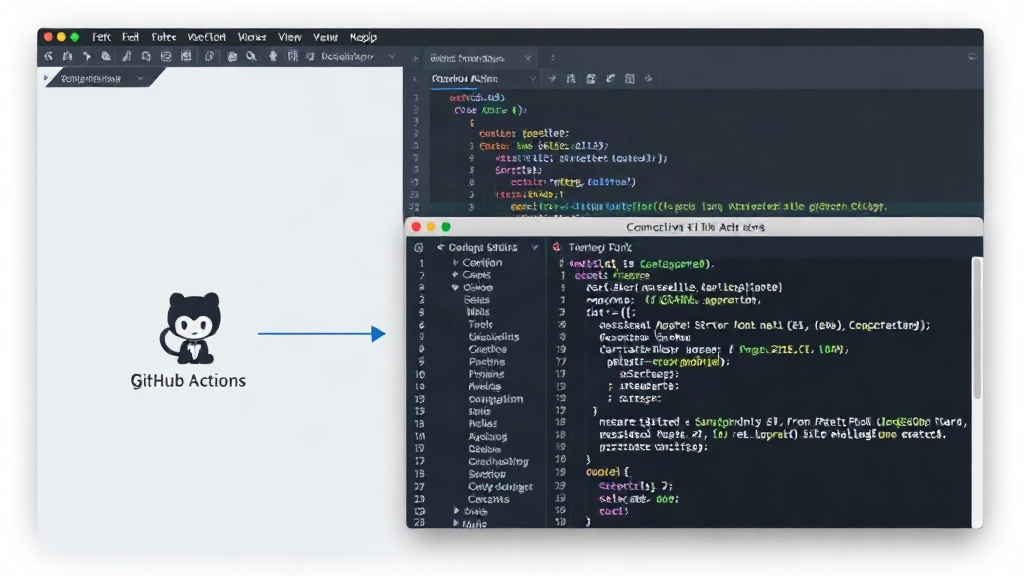Image resolution: width=1024 pixels, height=576 pixels.
Task: Expand the triangle in the left panel header
Action: point(46,78)
